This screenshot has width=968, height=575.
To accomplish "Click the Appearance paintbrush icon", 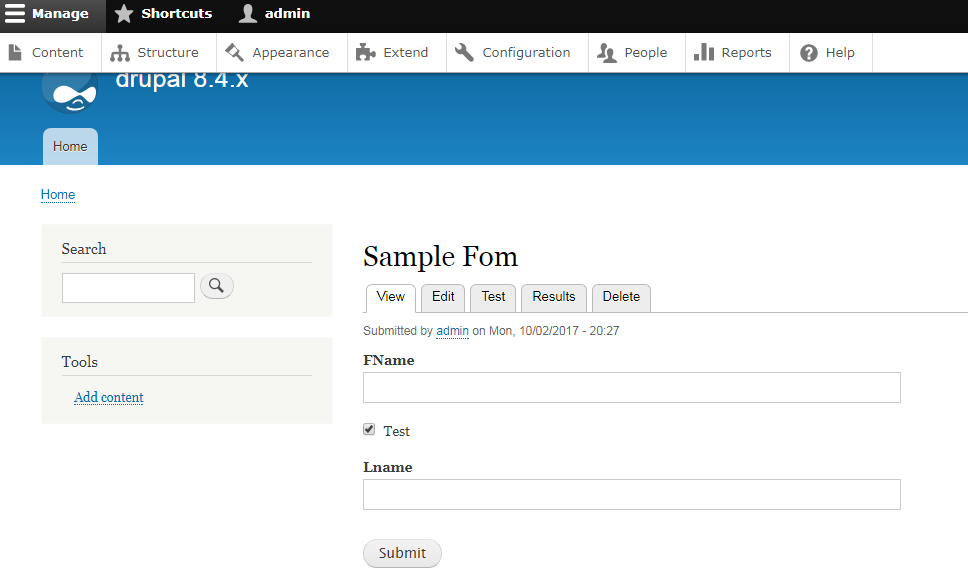I will tap(235, 52).
